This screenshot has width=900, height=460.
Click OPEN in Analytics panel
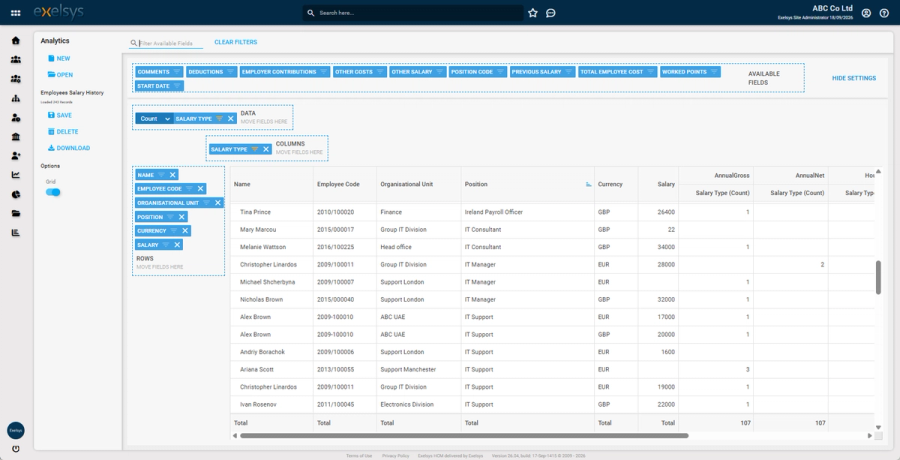click(x=60, y=75)
